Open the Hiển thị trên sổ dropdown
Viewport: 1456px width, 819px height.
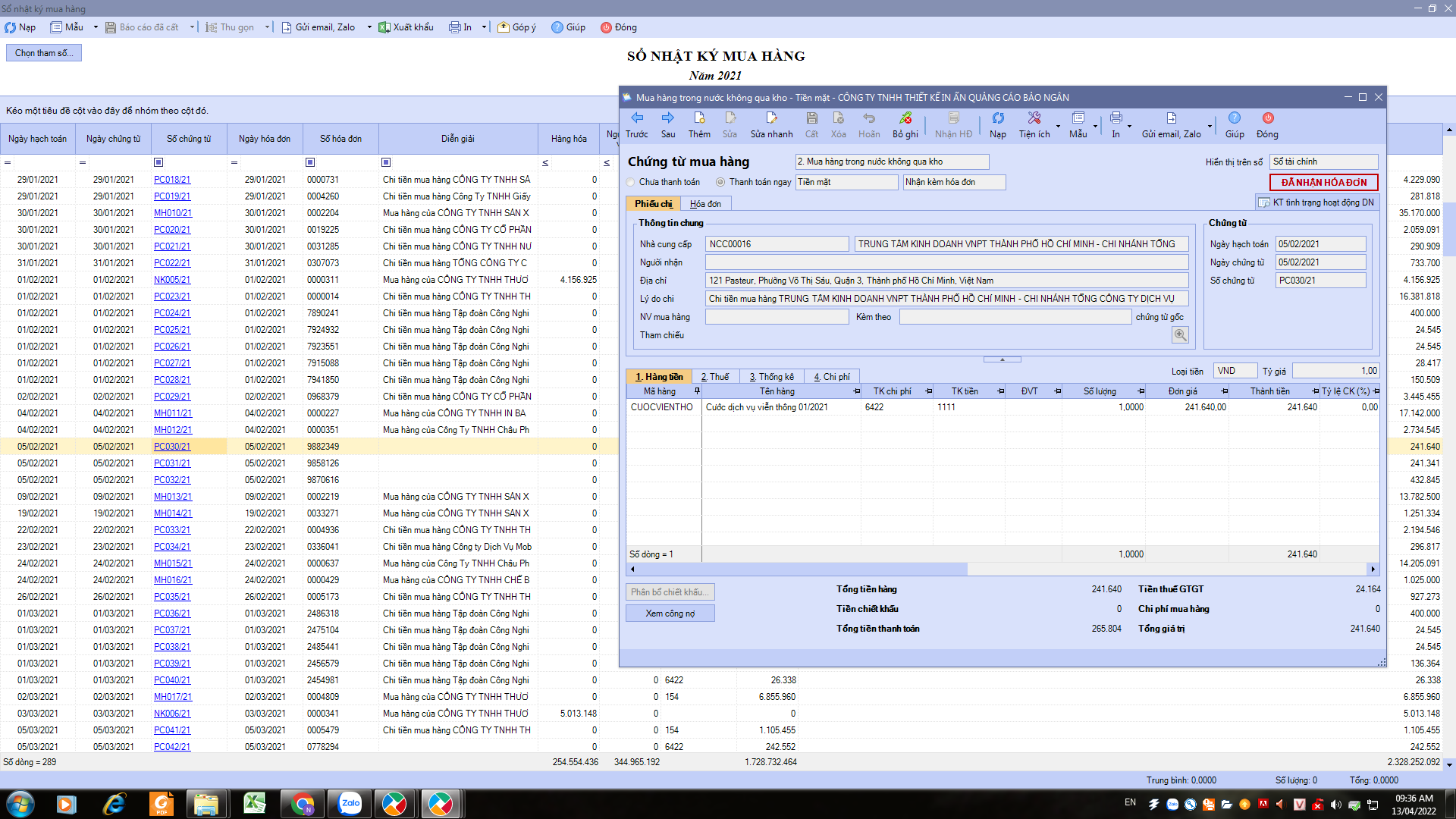1324,162
